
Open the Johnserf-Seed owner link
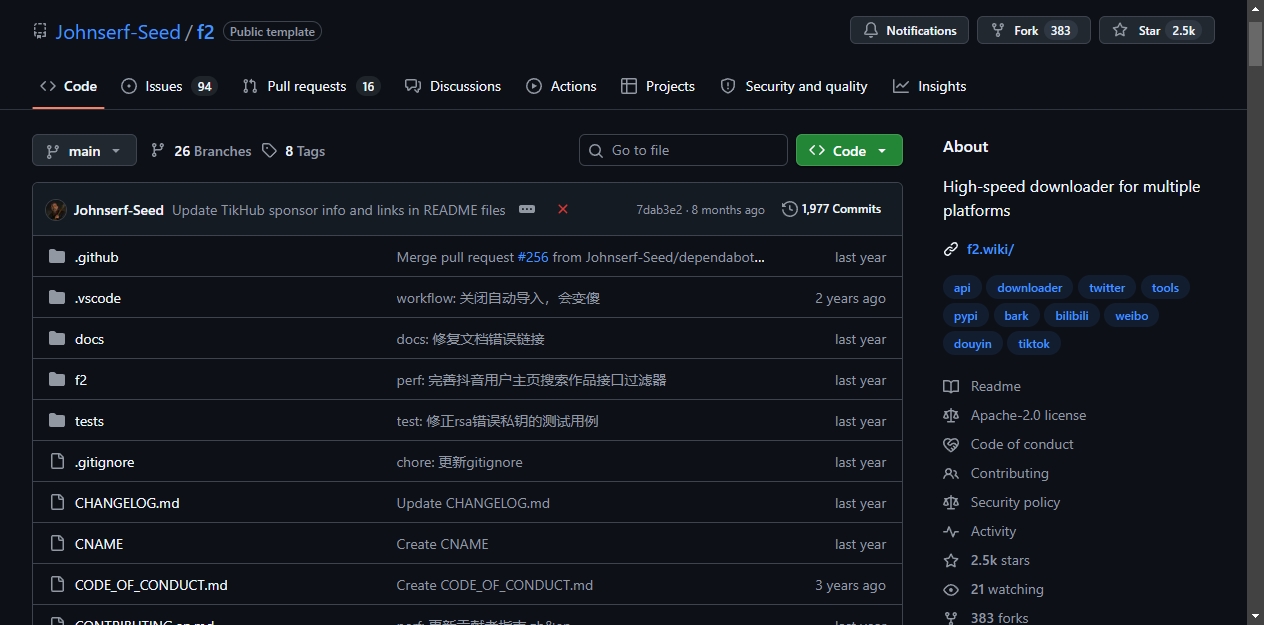coord(118,31)
